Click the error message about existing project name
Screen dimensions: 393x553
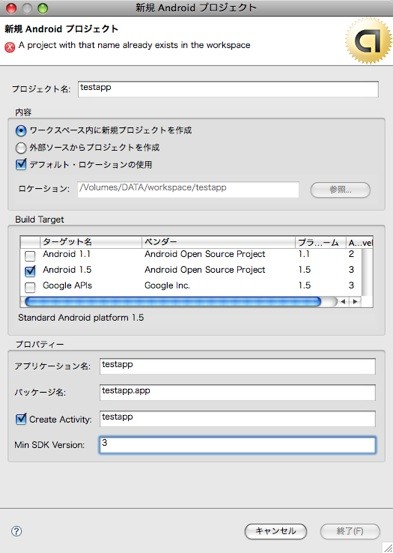click(x=134, y=45)
